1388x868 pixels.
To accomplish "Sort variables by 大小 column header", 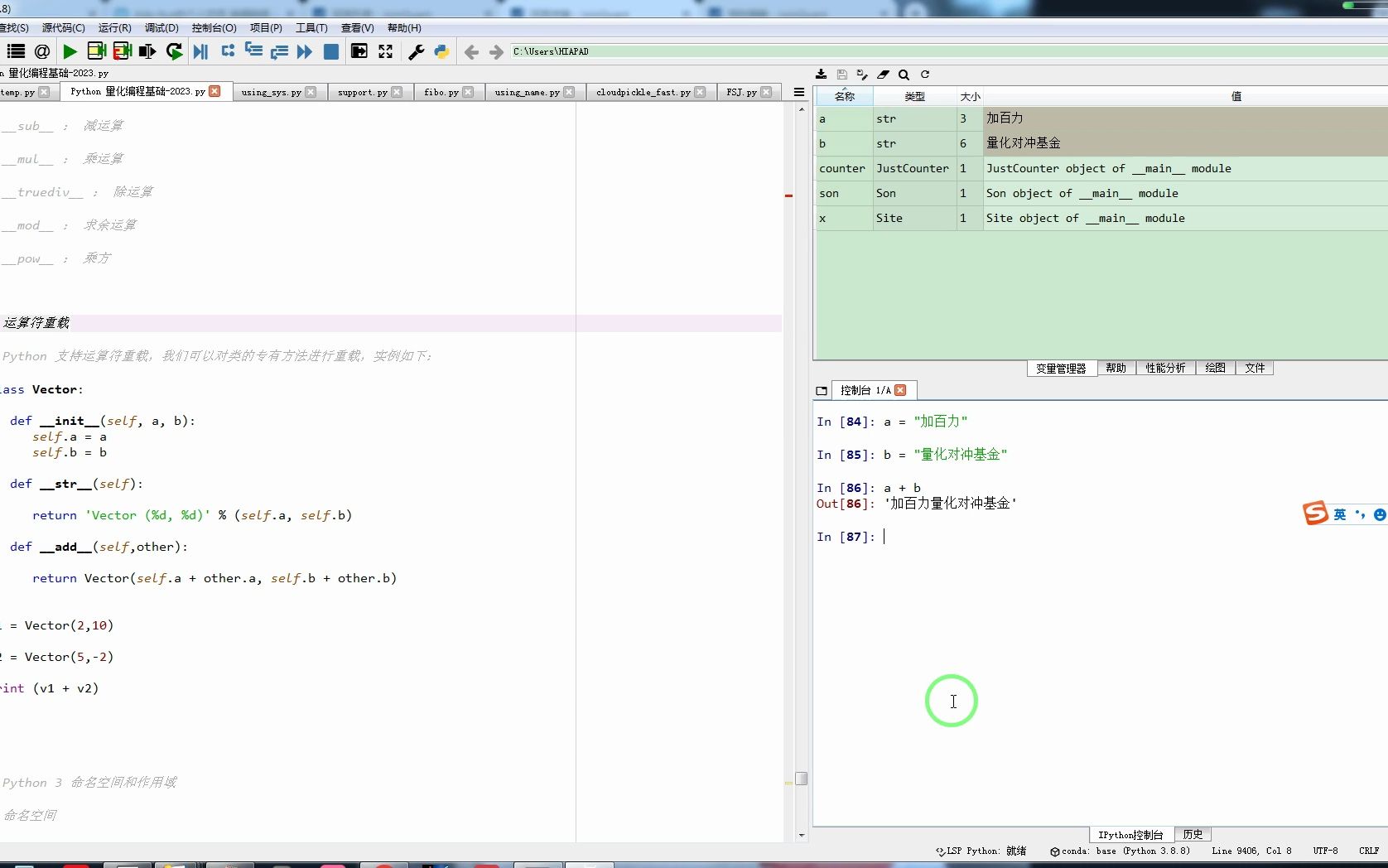I will pos(971,97).
